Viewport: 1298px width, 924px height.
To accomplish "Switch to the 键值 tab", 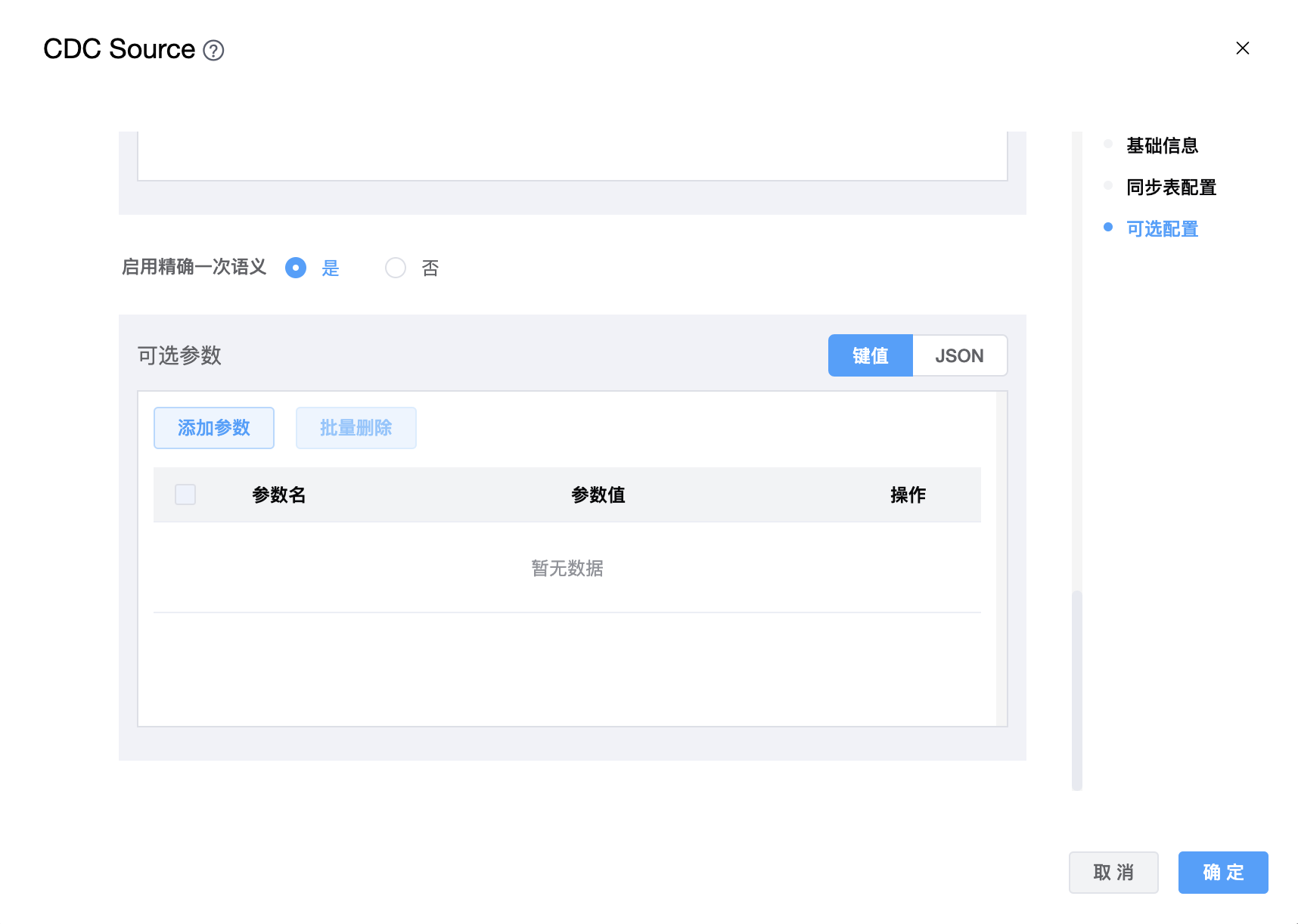I will click(870, 355).
